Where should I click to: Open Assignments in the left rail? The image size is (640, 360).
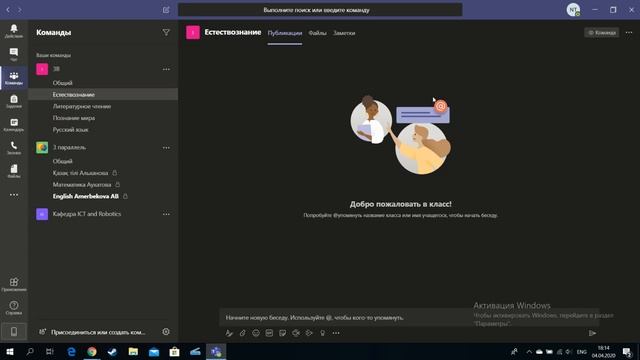[x=13, y=101]
